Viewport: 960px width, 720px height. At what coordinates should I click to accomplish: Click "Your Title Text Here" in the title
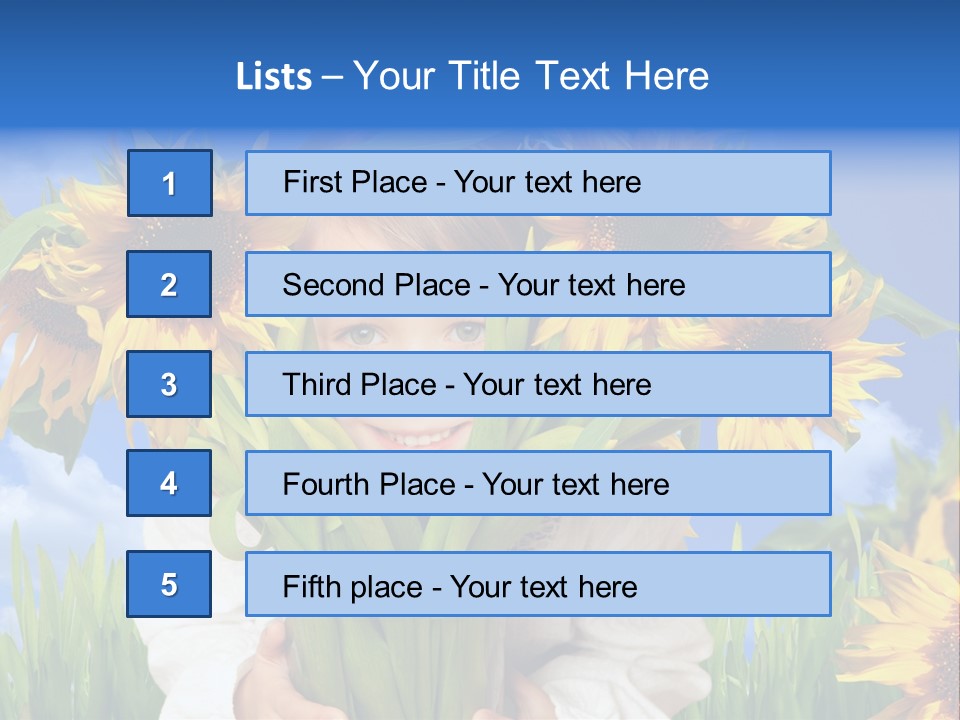530,77
